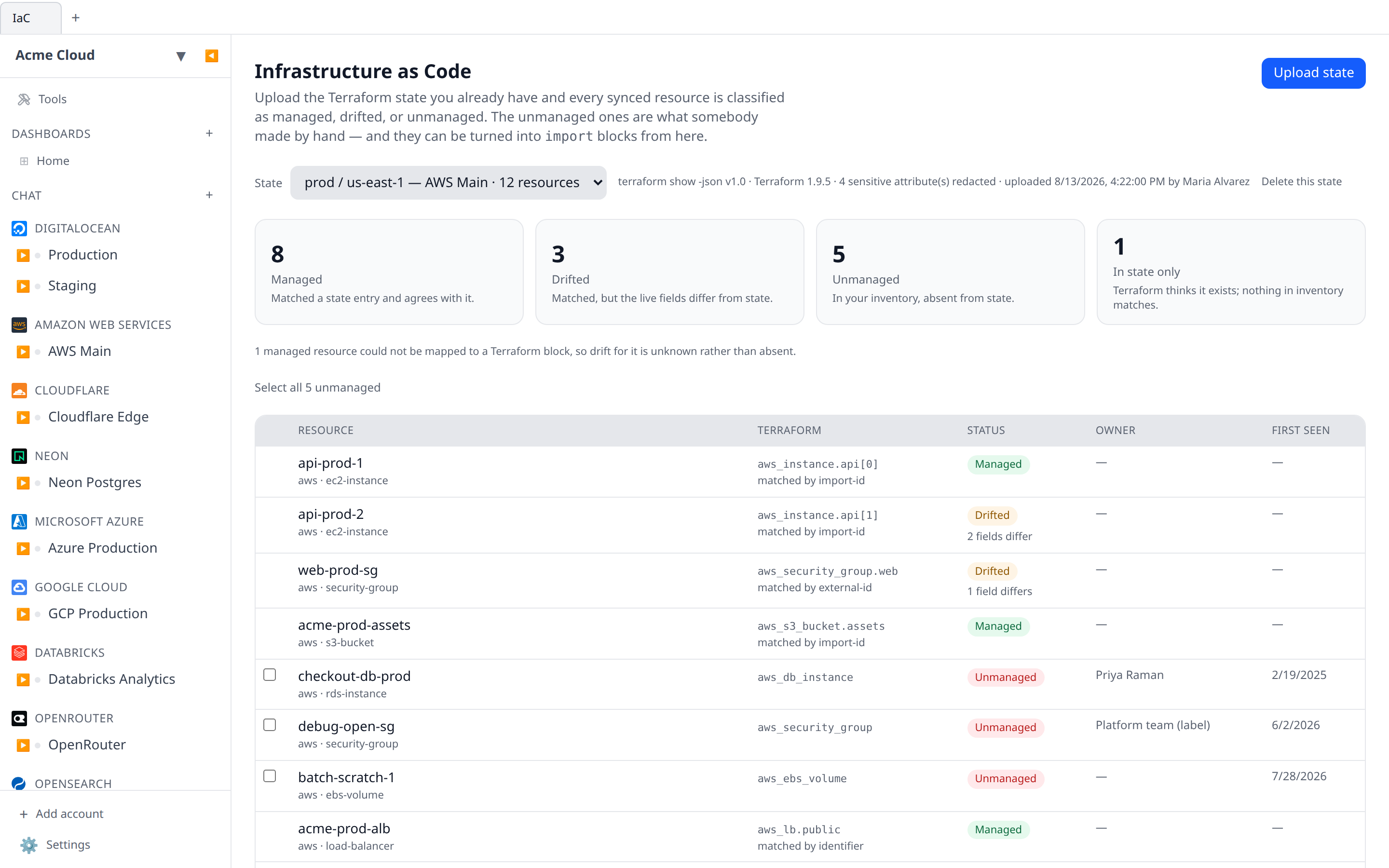Image resolution: width=1389 pixels, height=868 pixels.
Task: Click owner Priya Raman
Action: tap(1129, 675)
